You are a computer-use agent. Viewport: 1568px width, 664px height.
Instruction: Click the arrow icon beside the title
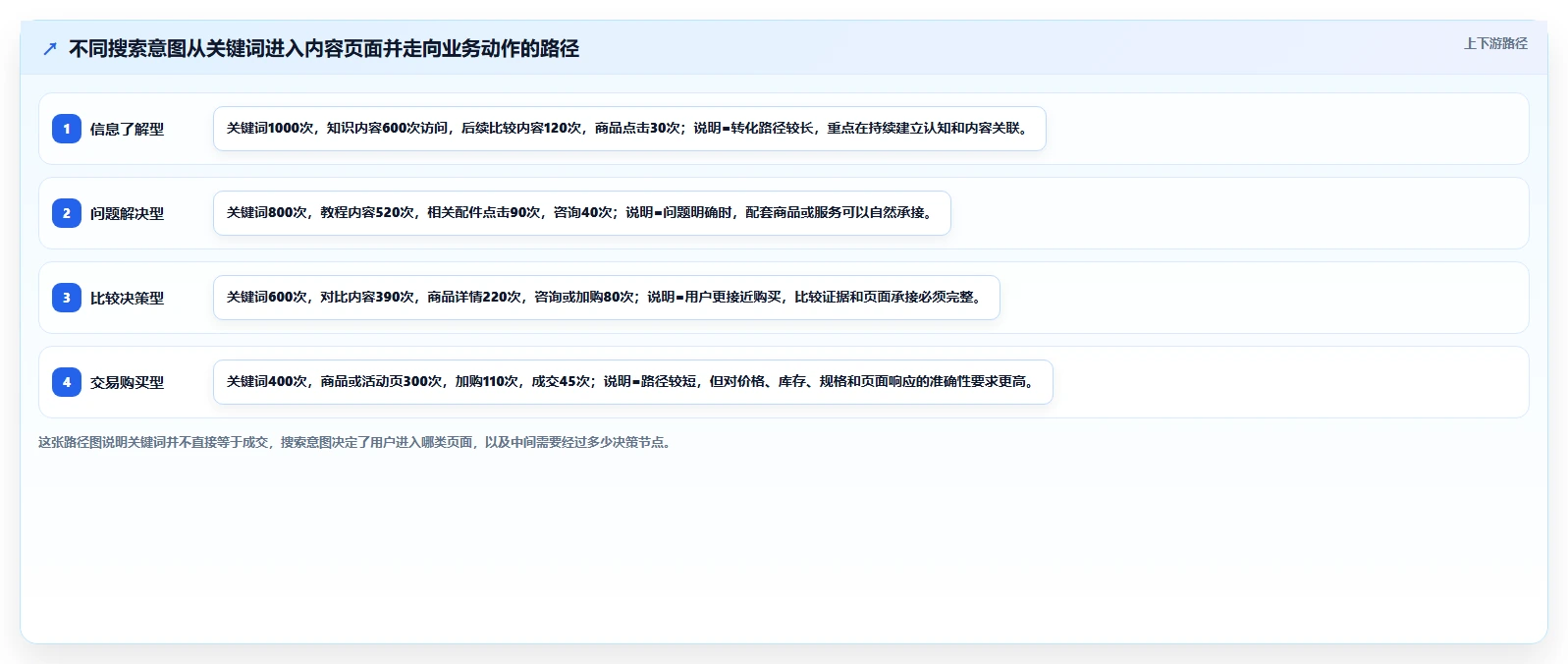(50, 48)
